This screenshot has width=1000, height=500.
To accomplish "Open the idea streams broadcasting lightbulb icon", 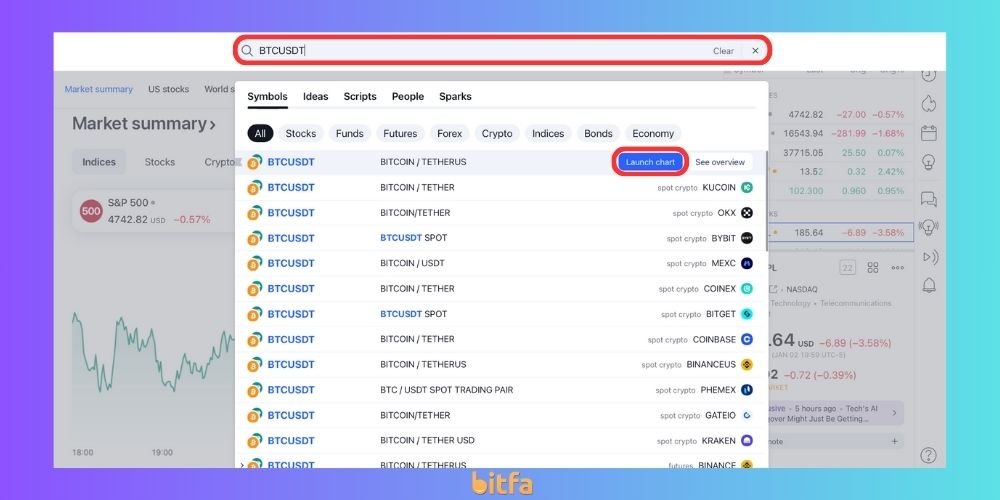I will coord(929,228).
